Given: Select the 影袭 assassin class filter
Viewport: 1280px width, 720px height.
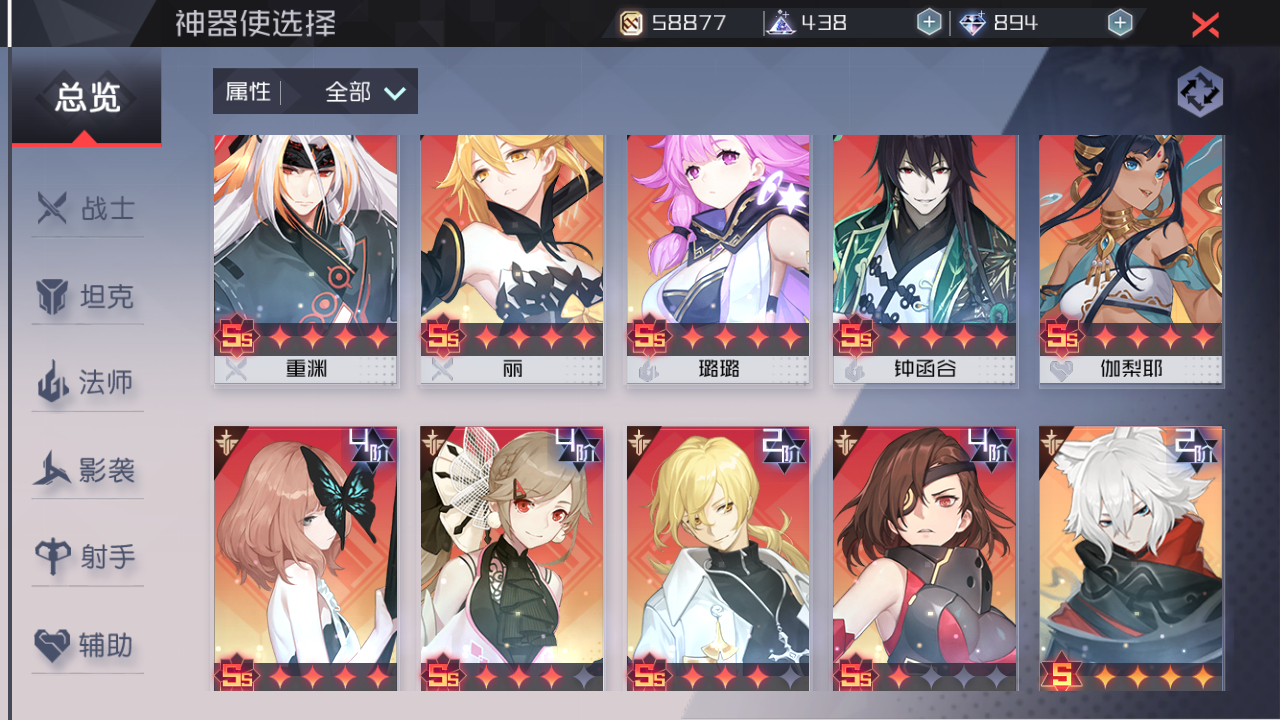Looking at the screenshot, I should pyautogui.click(x=86, y=470).
